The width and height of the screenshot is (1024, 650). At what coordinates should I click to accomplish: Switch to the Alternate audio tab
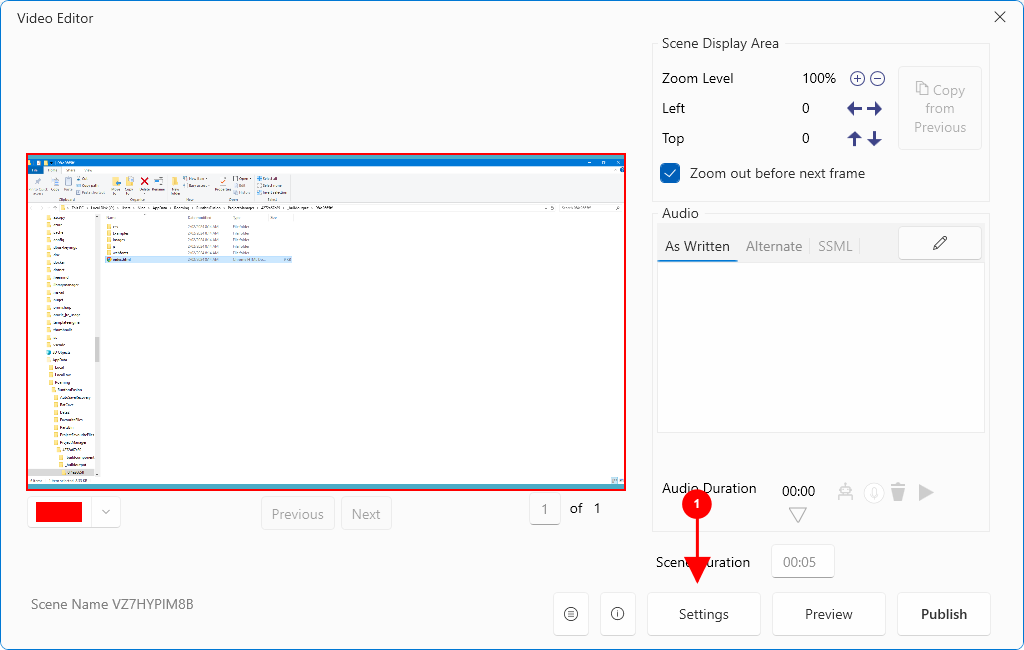tap(774, 246)
